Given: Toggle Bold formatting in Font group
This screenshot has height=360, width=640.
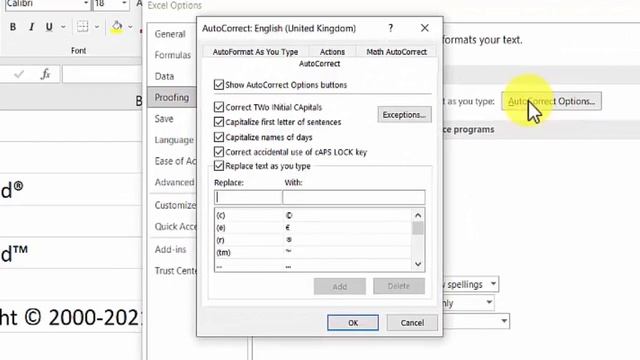Looking at the screenshot, I should pyautogui.click(x=13, y=27).
